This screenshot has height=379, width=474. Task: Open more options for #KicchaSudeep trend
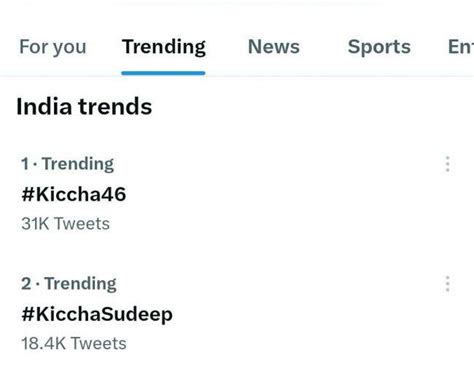point(447,284)
